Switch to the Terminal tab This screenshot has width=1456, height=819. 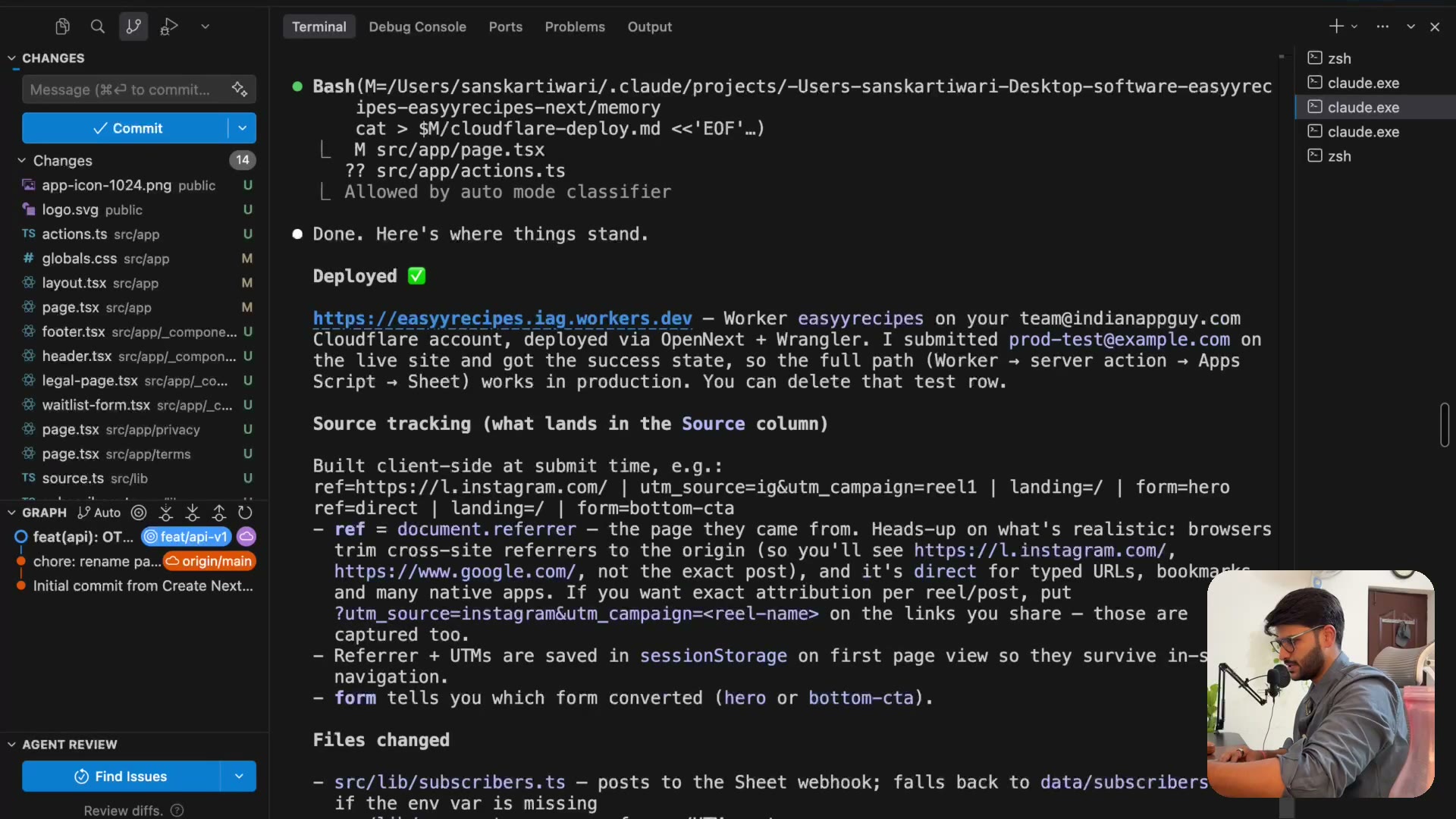[x=319, y=27]
